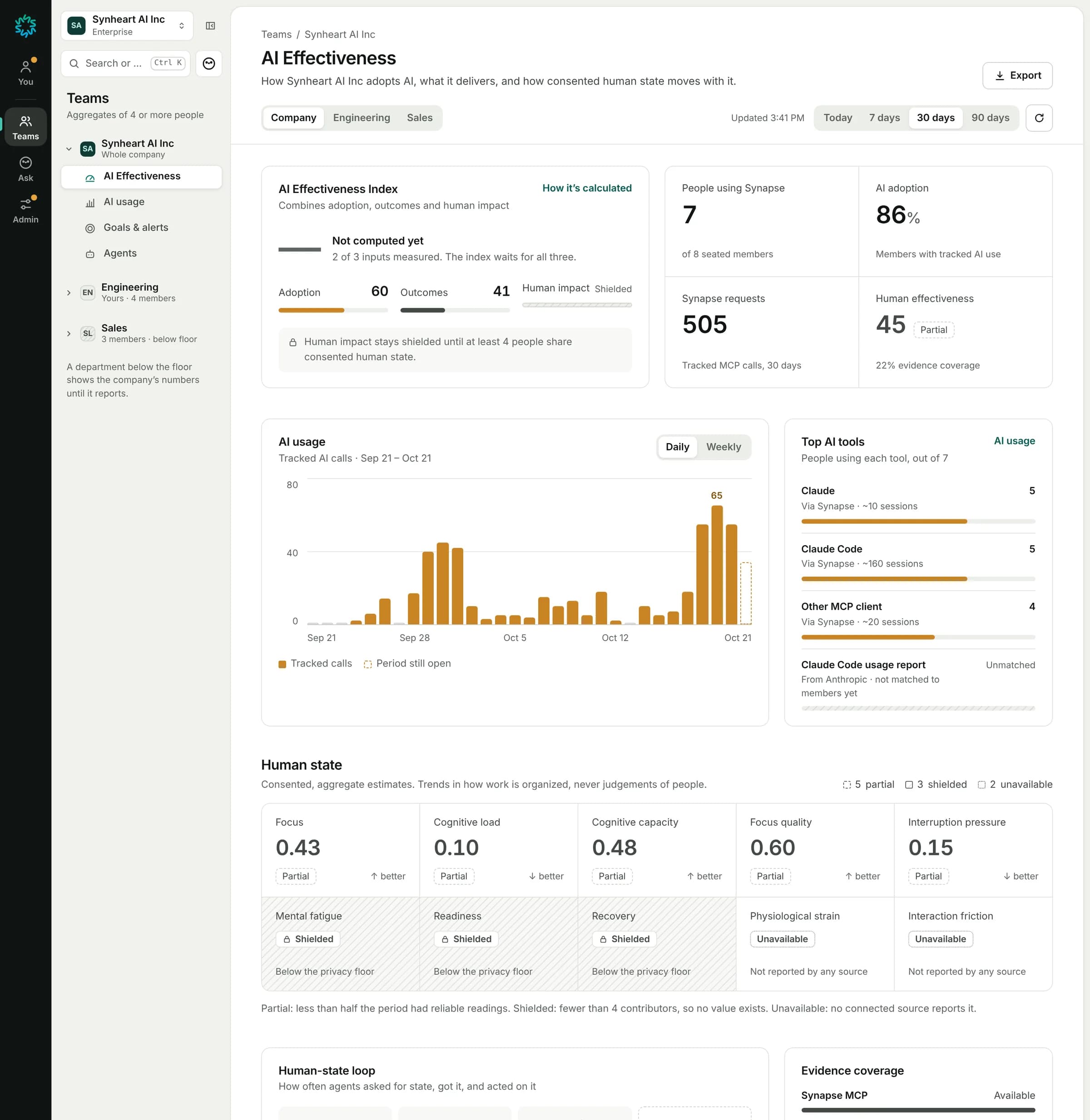
Task: Focus the Search input field
Action: pyautogui.click(x=125, y=64)
